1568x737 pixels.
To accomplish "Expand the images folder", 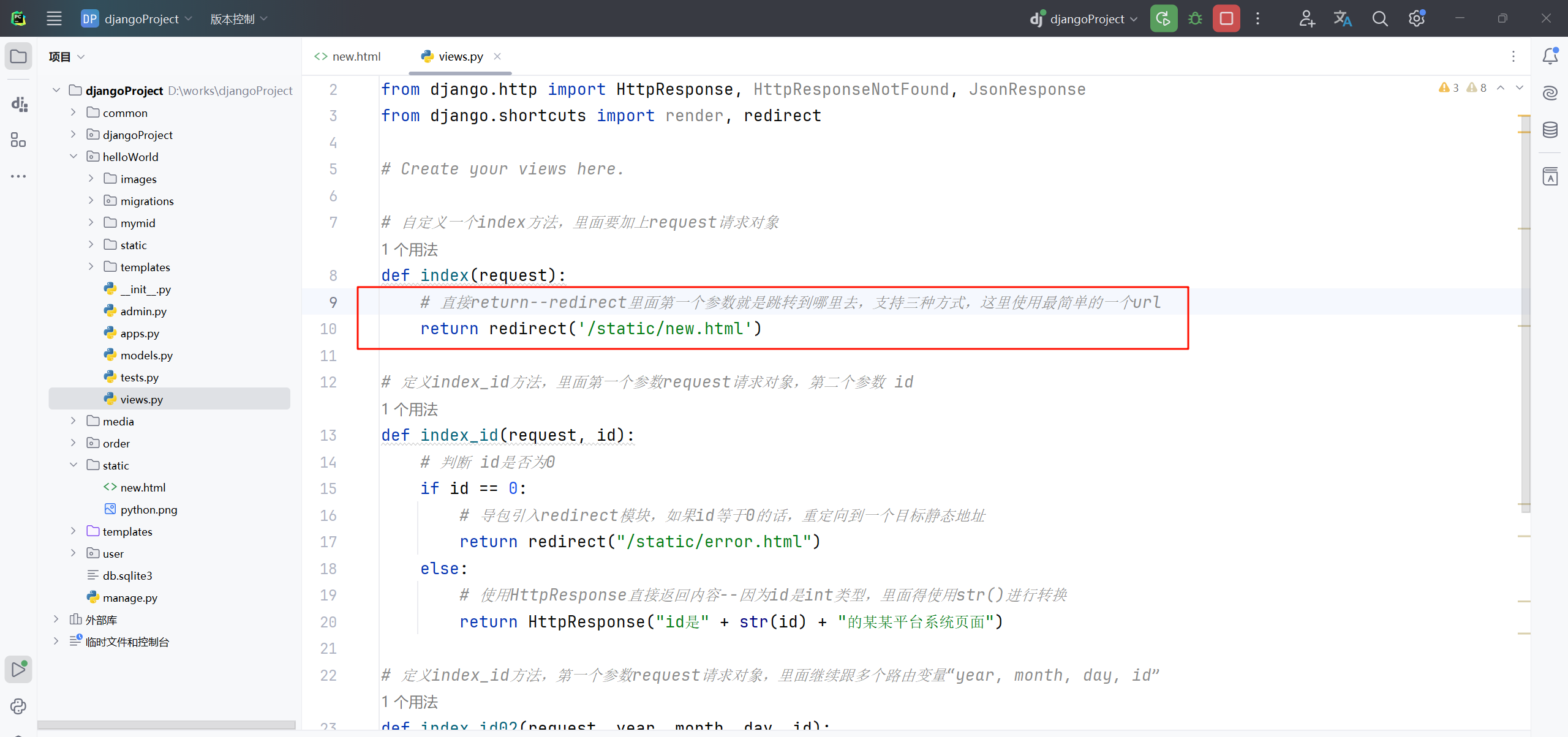I will 91,179.
